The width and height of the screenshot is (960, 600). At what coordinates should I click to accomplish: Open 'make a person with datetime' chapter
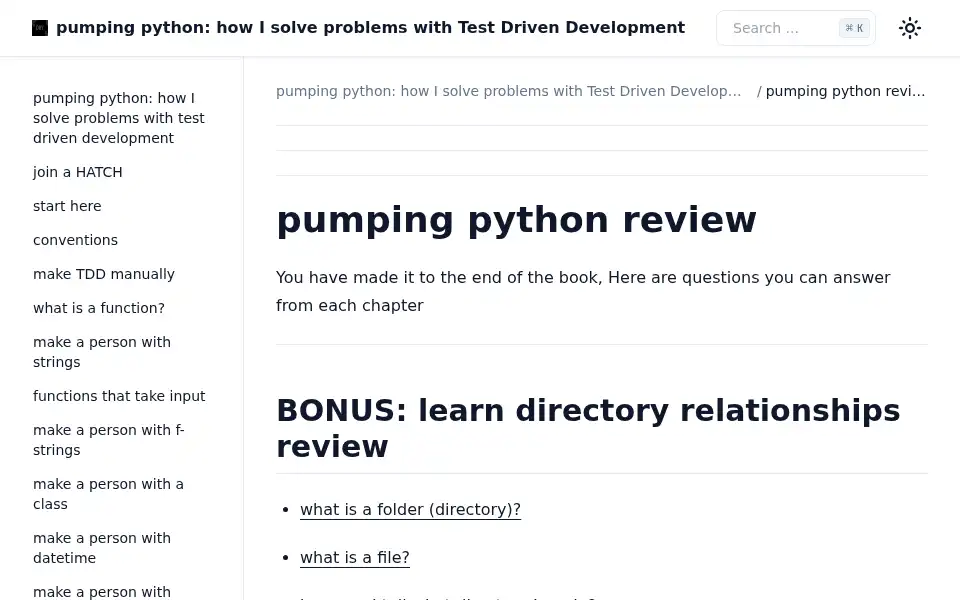[102, 548]
